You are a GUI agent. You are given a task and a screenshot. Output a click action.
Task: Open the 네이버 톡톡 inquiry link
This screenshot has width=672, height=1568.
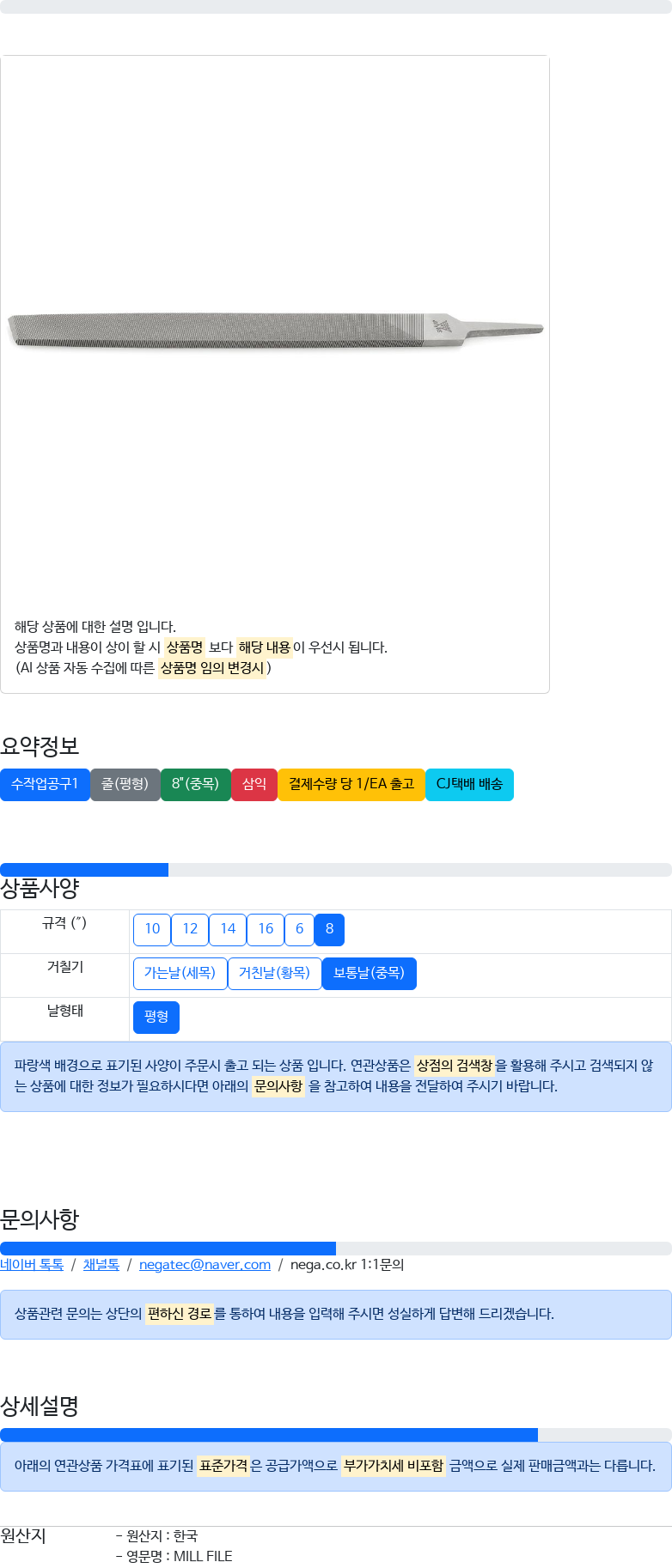click(x=32, y=1264)
